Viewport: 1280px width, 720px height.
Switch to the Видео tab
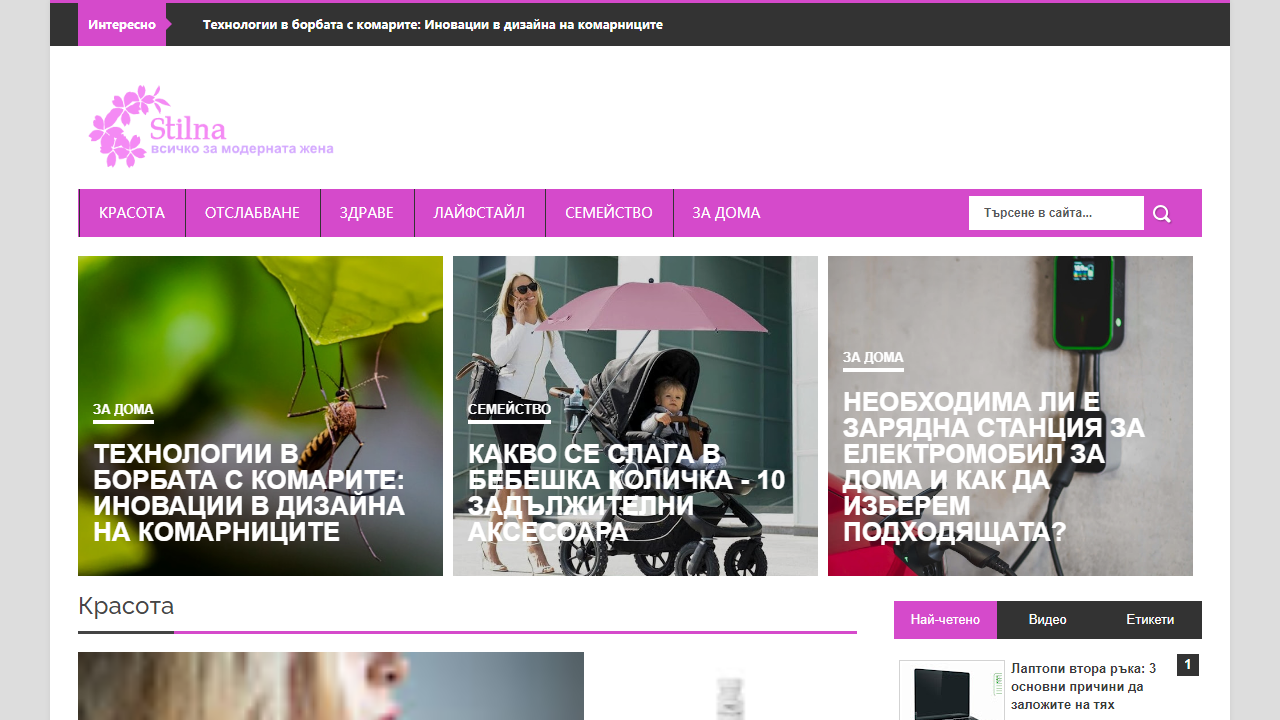[x=1047, y=620]
